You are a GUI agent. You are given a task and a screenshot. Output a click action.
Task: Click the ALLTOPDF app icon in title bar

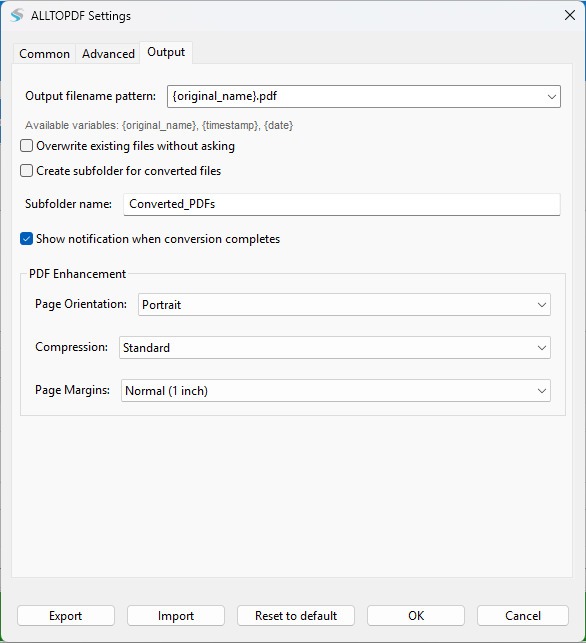click(x=17, y=16)
